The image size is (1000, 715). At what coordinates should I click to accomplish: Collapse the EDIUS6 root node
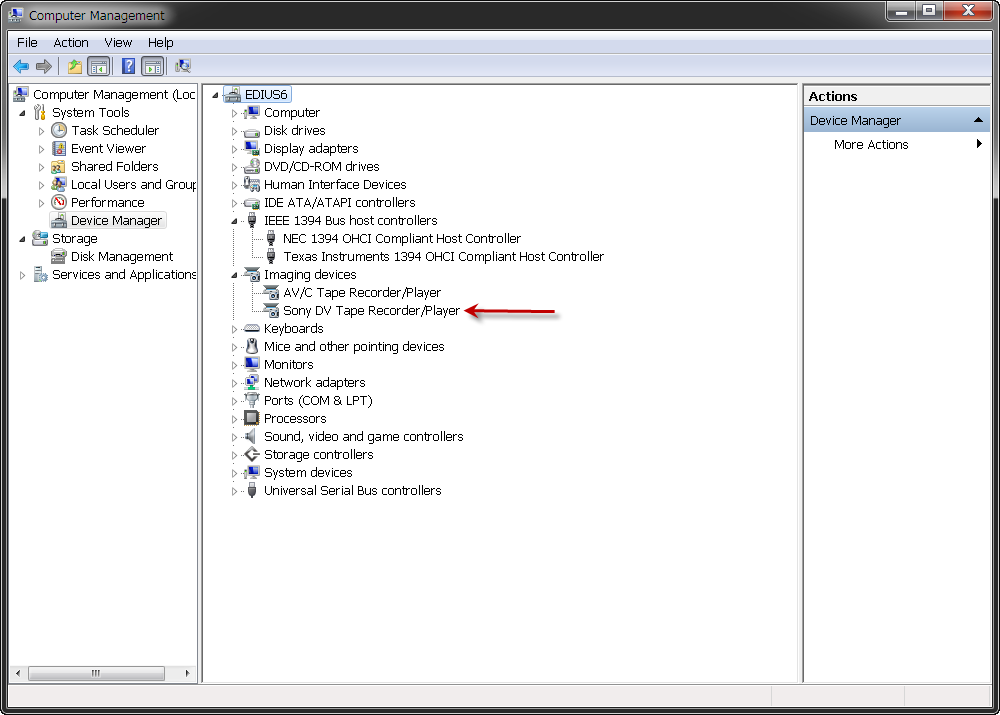(x=215, y=95)
